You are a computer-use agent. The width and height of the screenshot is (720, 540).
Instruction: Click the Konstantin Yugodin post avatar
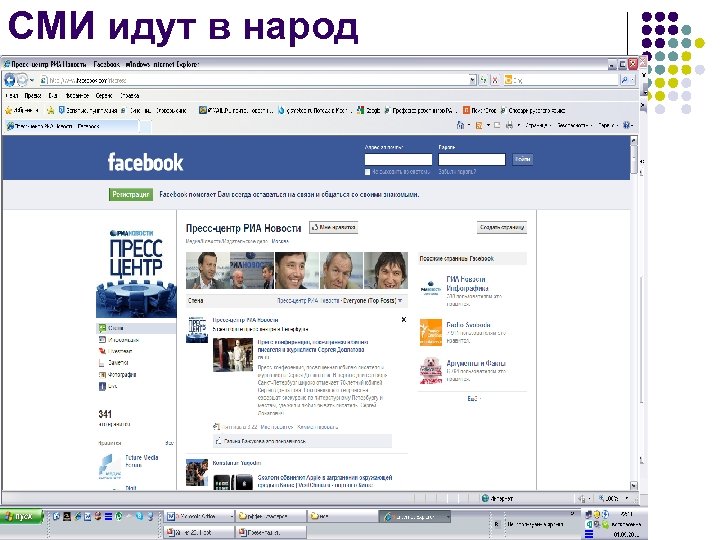point(197,472)
